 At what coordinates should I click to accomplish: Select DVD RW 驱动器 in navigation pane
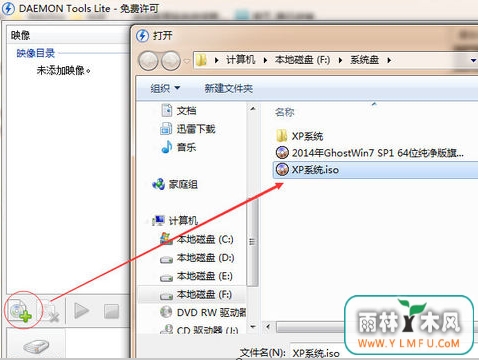[203, 312]
